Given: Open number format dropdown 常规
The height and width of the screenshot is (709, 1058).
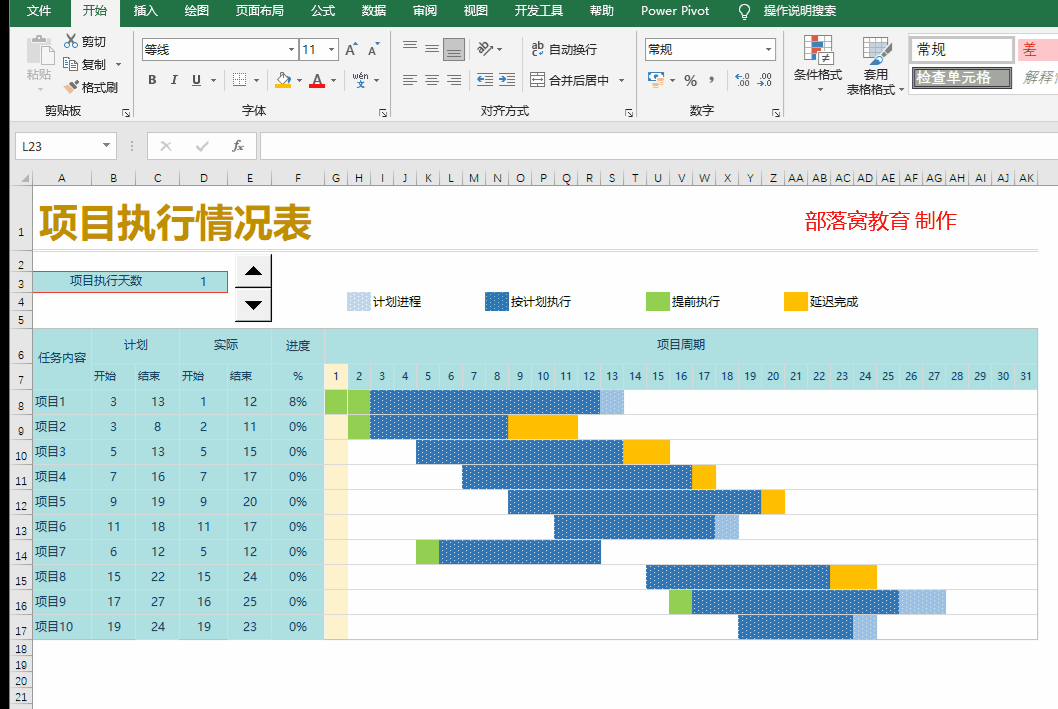Looking at the screenshot, I should 769,49.
